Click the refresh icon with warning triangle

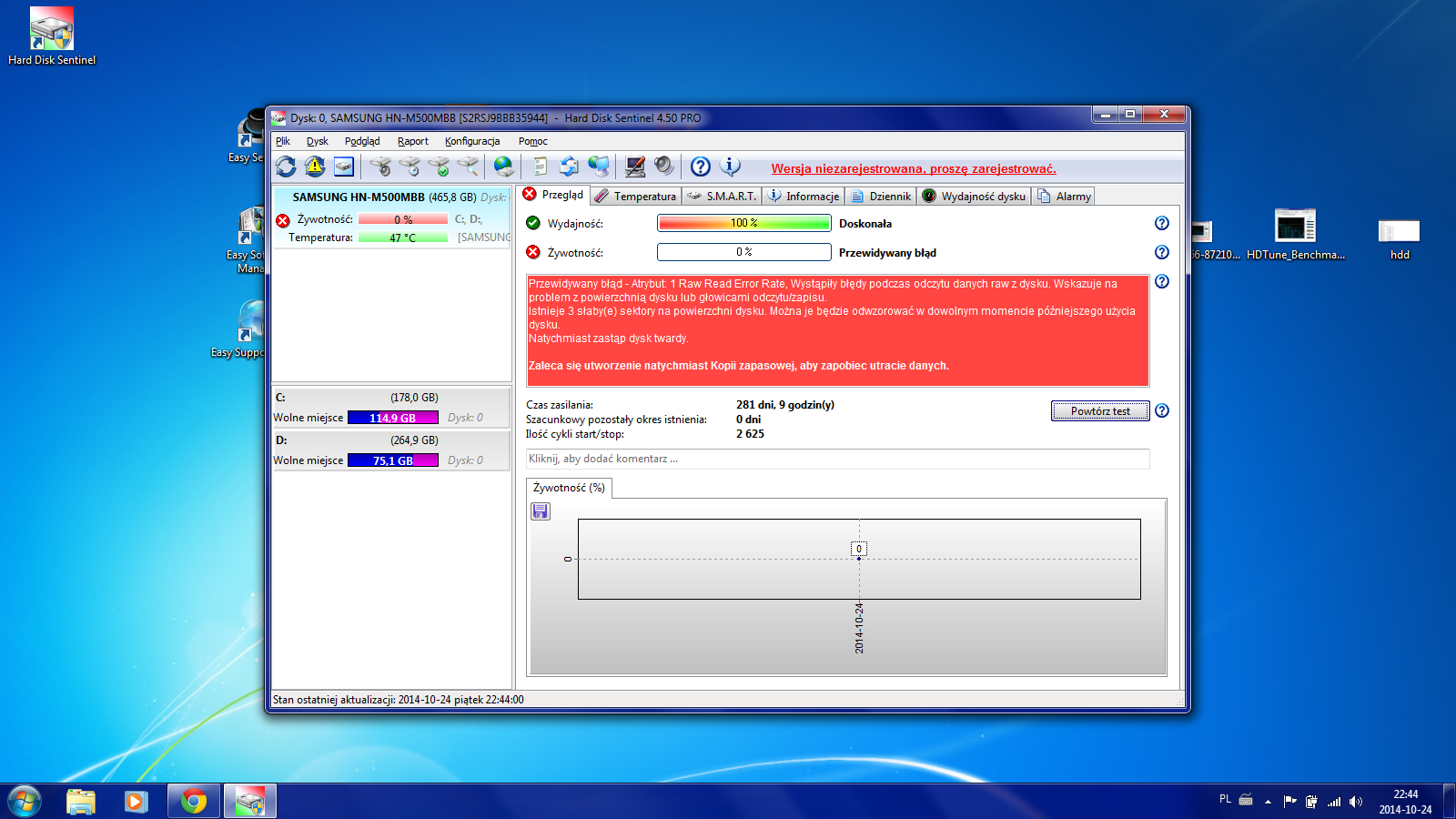click(315, 167)
